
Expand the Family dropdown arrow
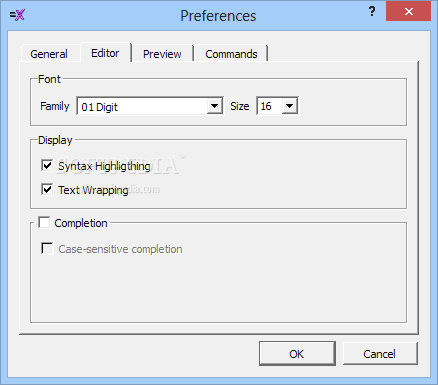pyautogui.click(x=215, y=106)
